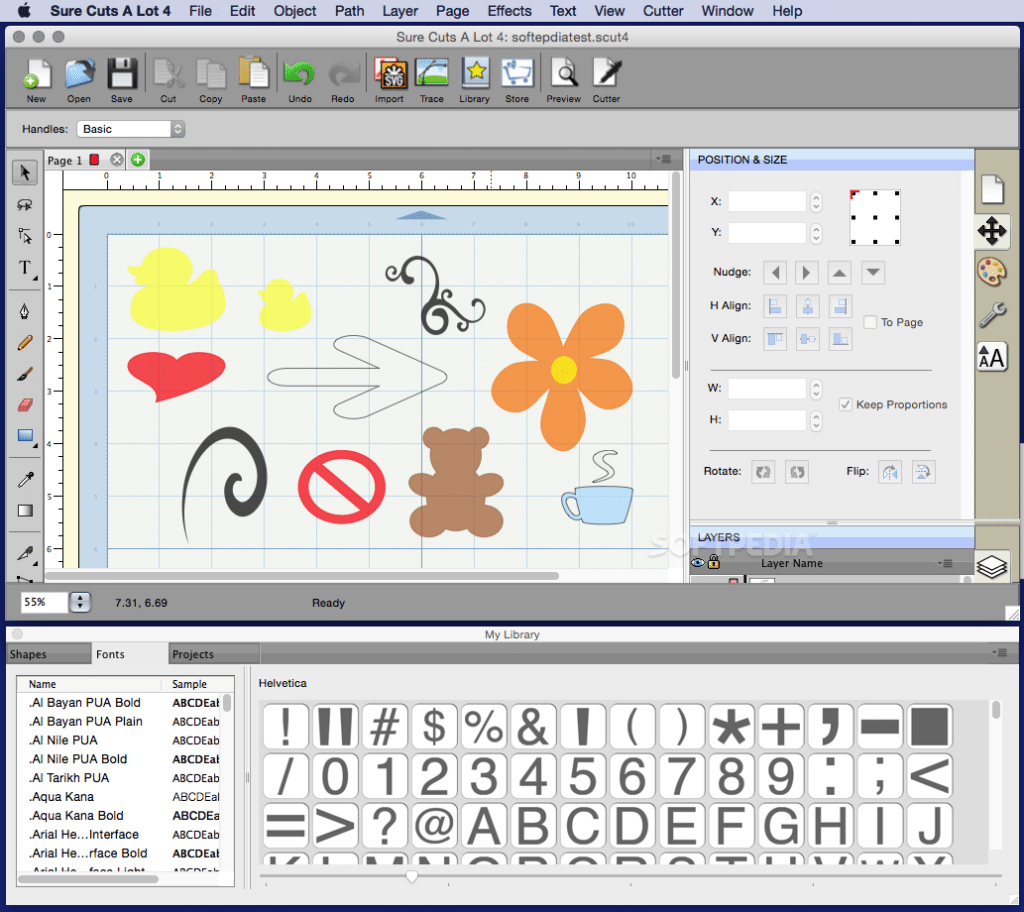Viewport: 1024px width, 912px height.
Task: Click the ampersand glyph in Helvetica
Action: 533,726
